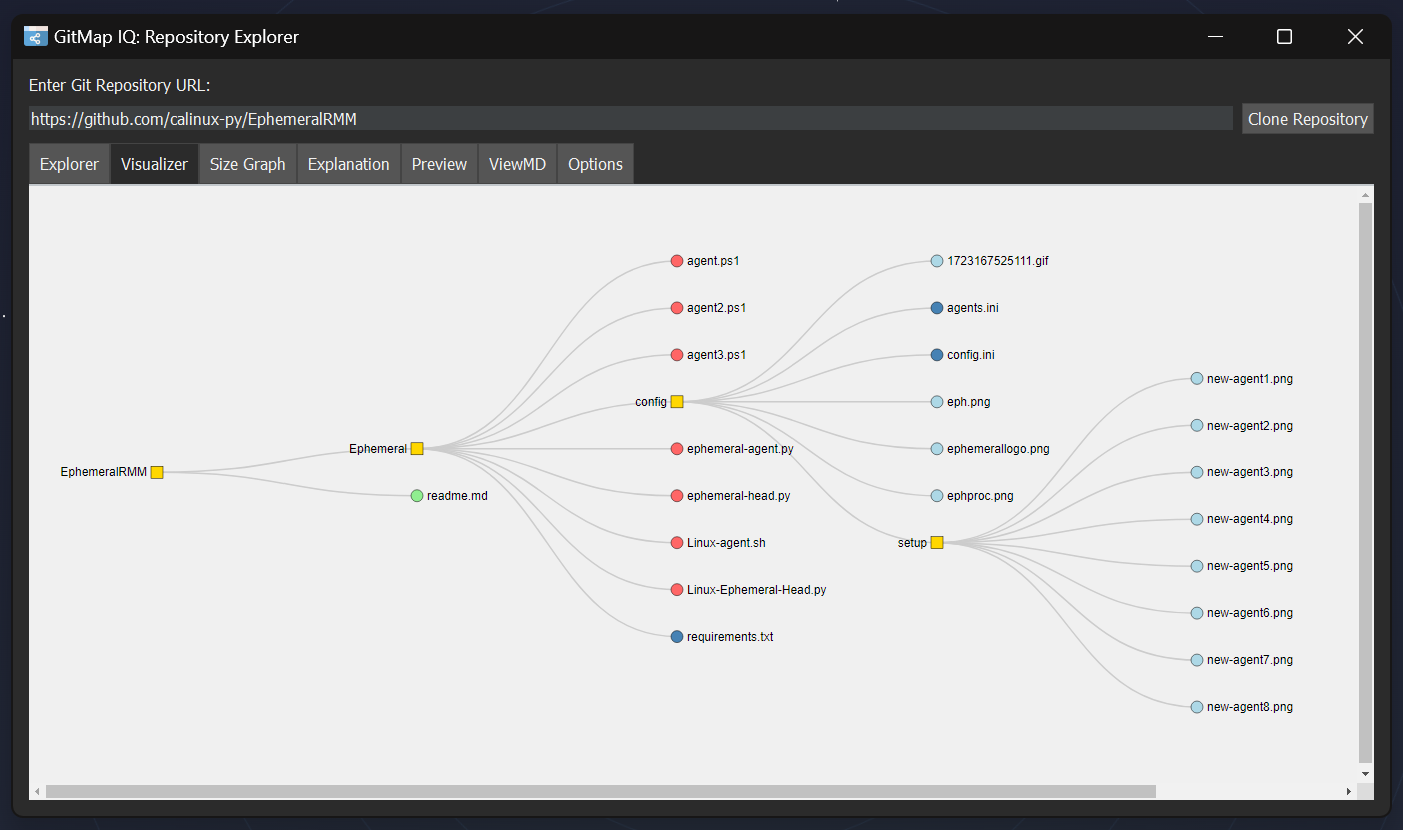Image resolution: width=1403 pixels, height=830 pixels.
Task: Select the eph.png node circle
Action: click(937, 402)
